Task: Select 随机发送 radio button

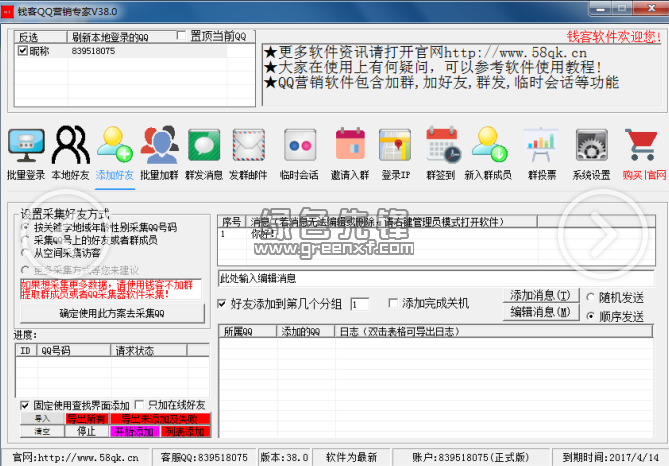Action: click(x=591, y=297)
